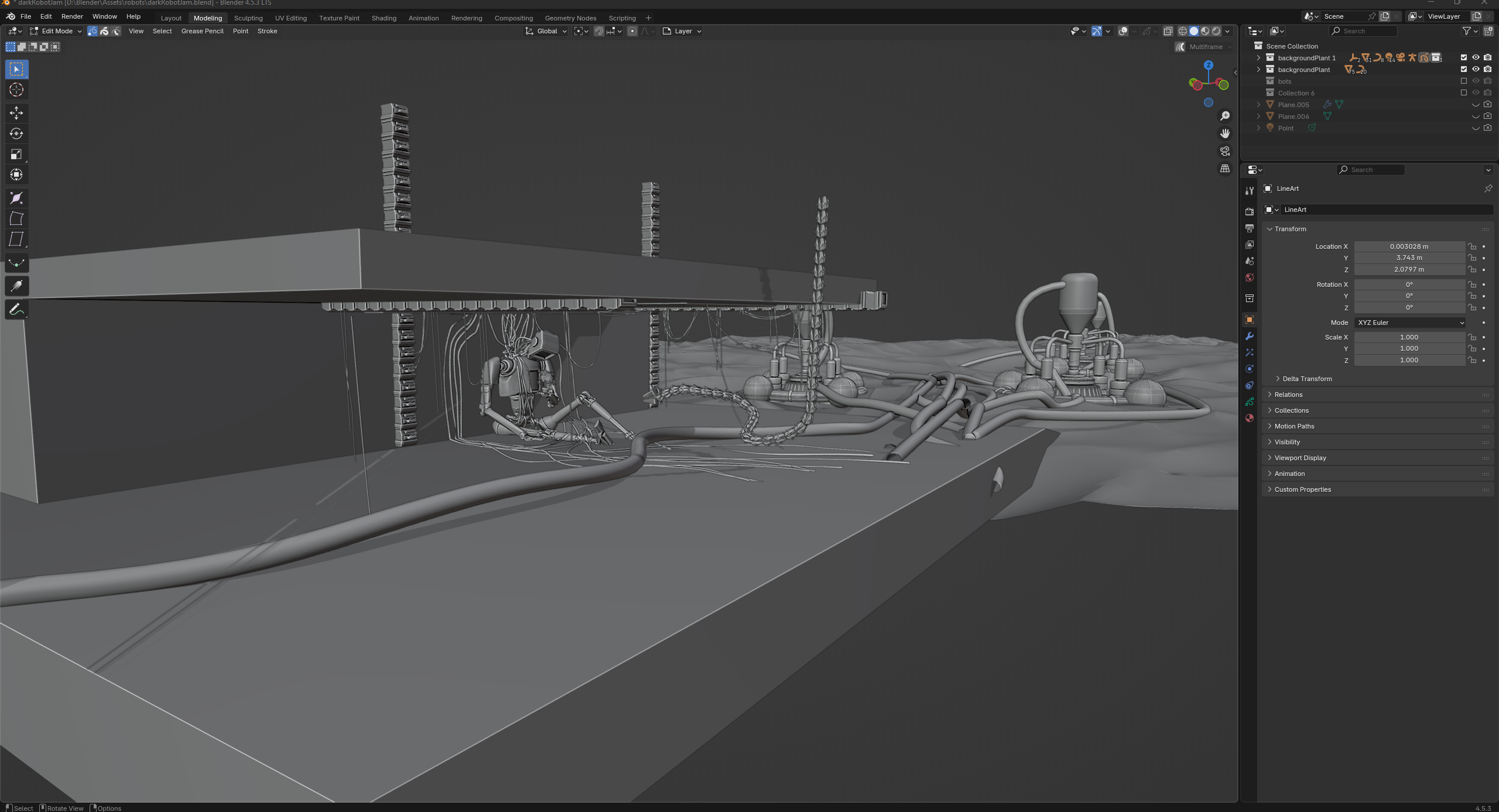The image size is (1499, 812).
Task: Open rotation Mode XYZ Euler dropdown
Action: tap(1409, 323)
